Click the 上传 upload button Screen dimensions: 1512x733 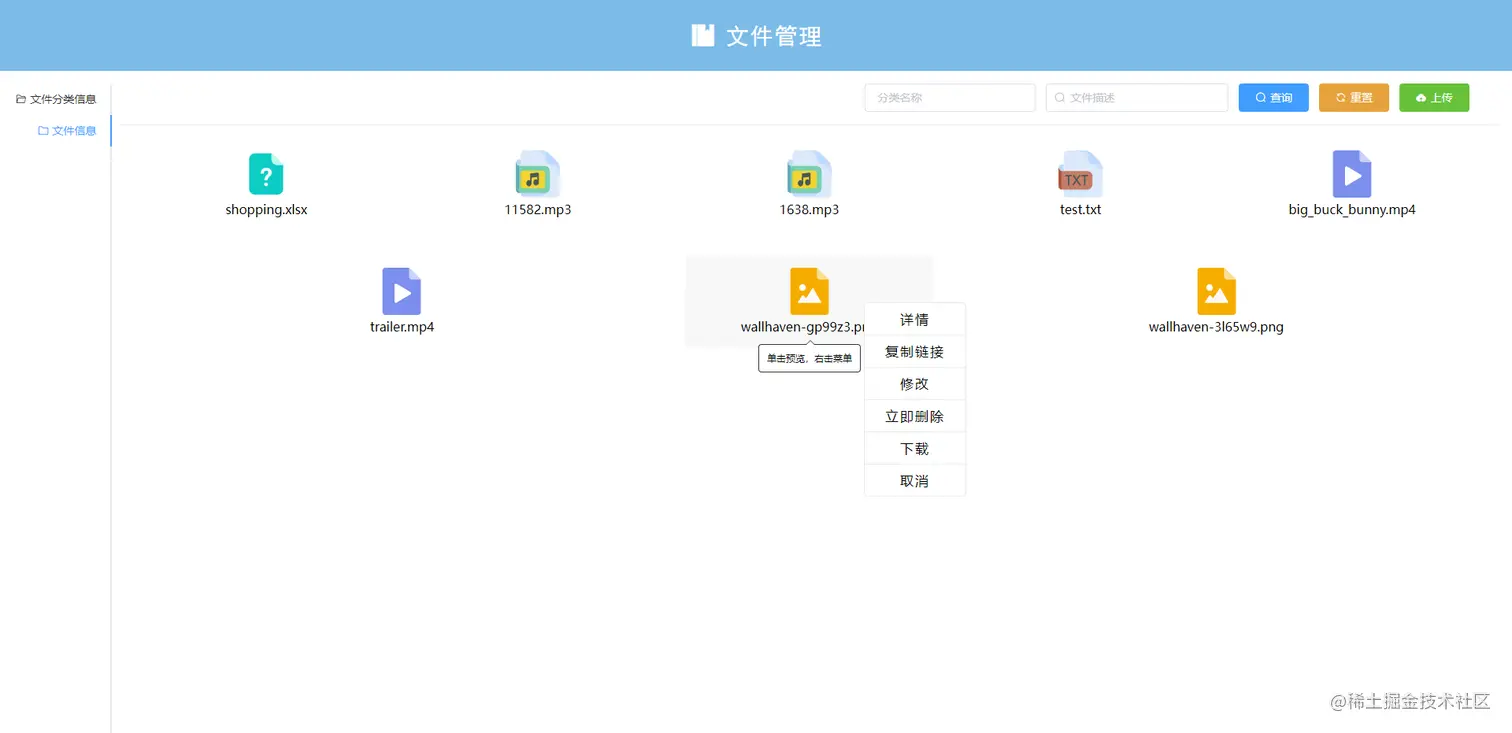tap(1434, 97)
